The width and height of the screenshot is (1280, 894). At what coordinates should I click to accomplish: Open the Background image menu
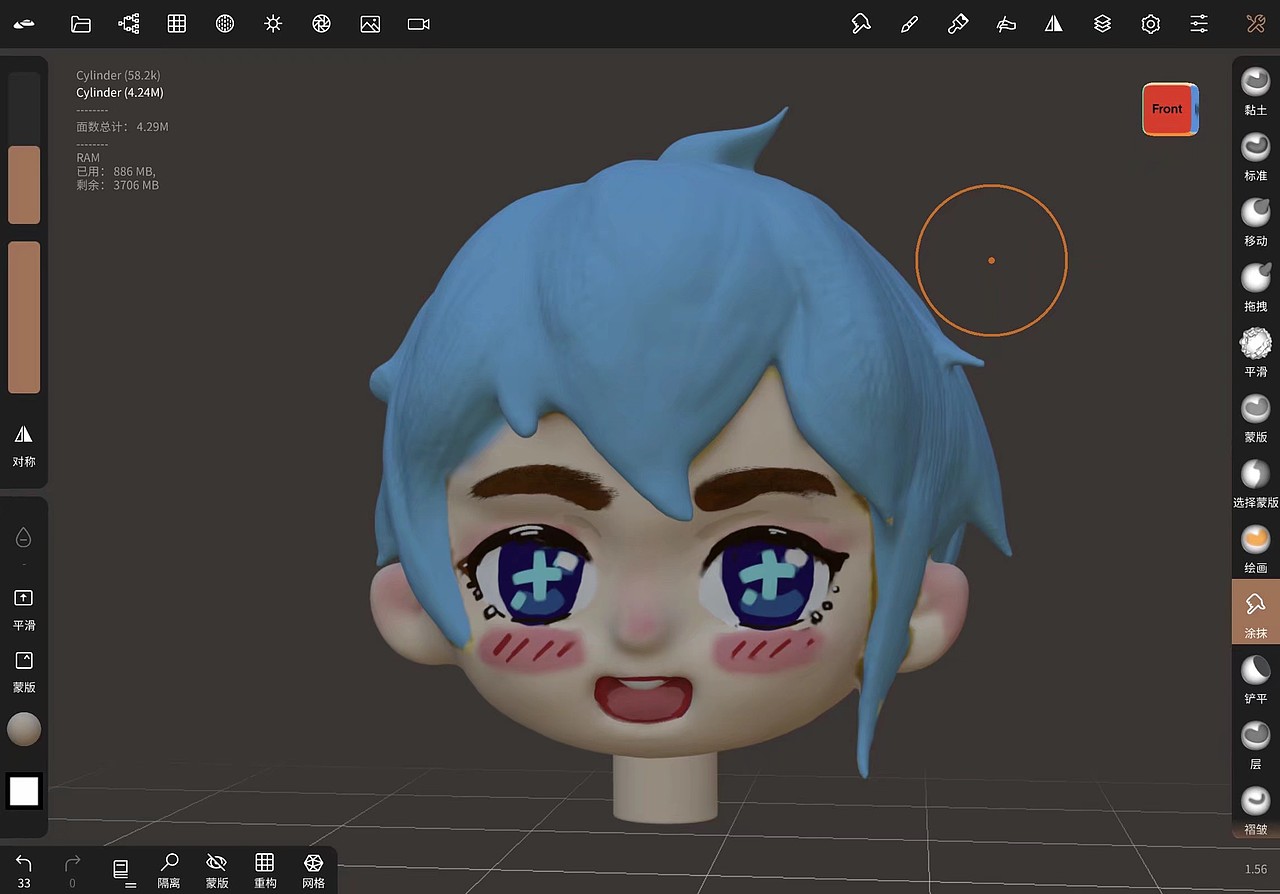click(370, 24)
